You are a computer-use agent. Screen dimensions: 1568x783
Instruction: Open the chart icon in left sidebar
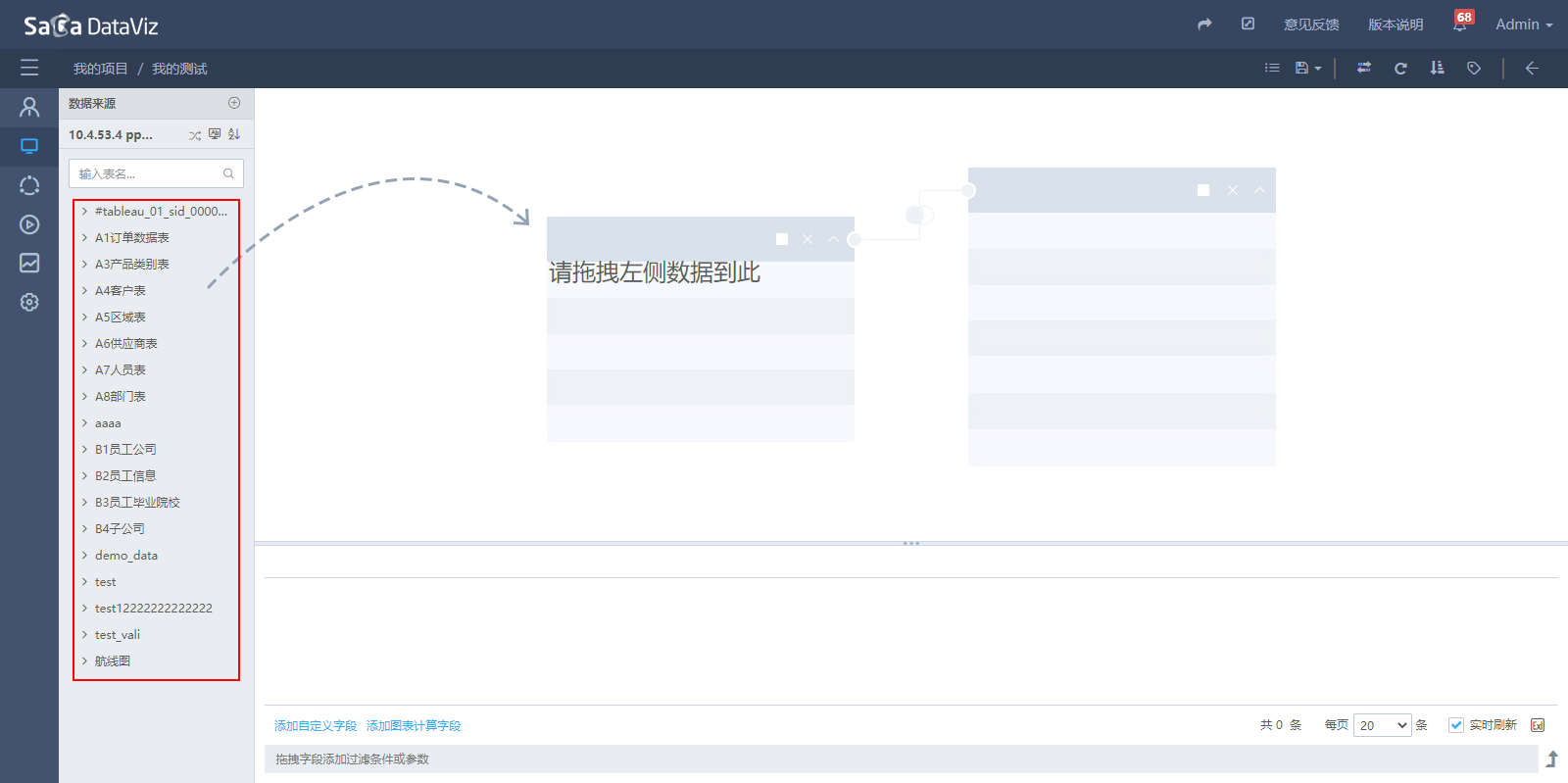[x=29, y=263]
